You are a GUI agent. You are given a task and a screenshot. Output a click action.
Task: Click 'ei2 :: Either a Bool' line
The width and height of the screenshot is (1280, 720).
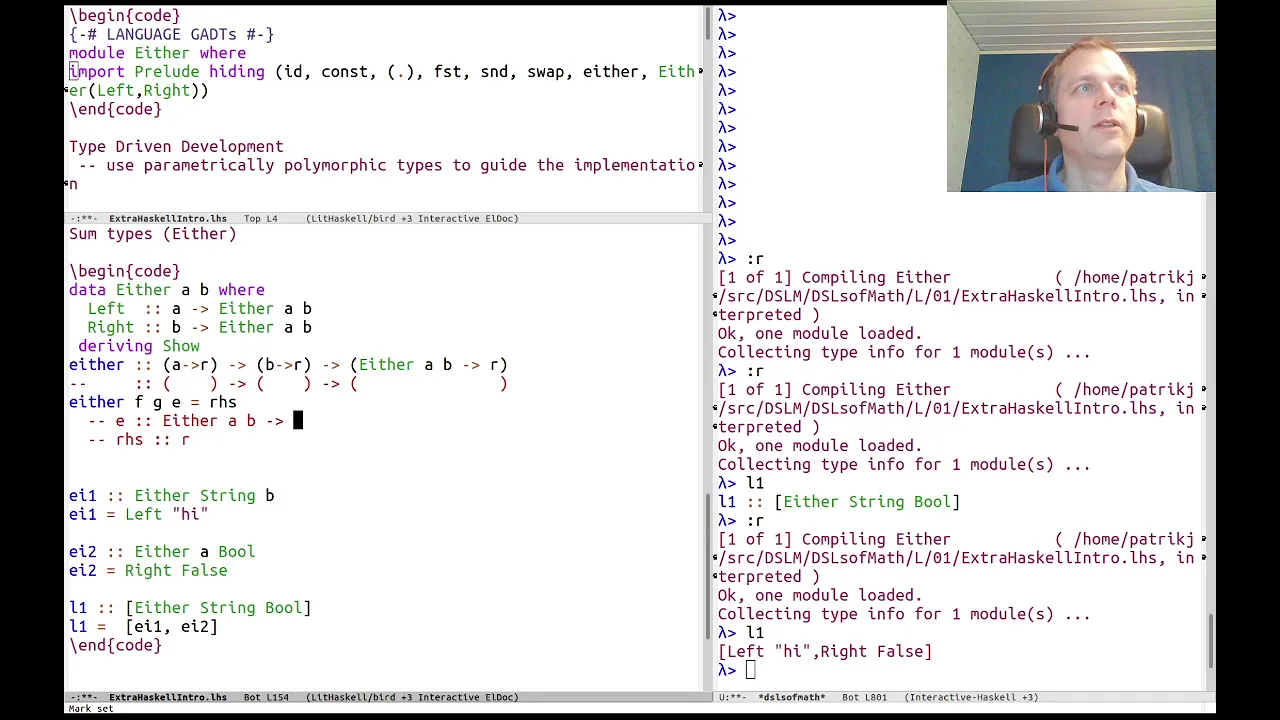(162, 552)
